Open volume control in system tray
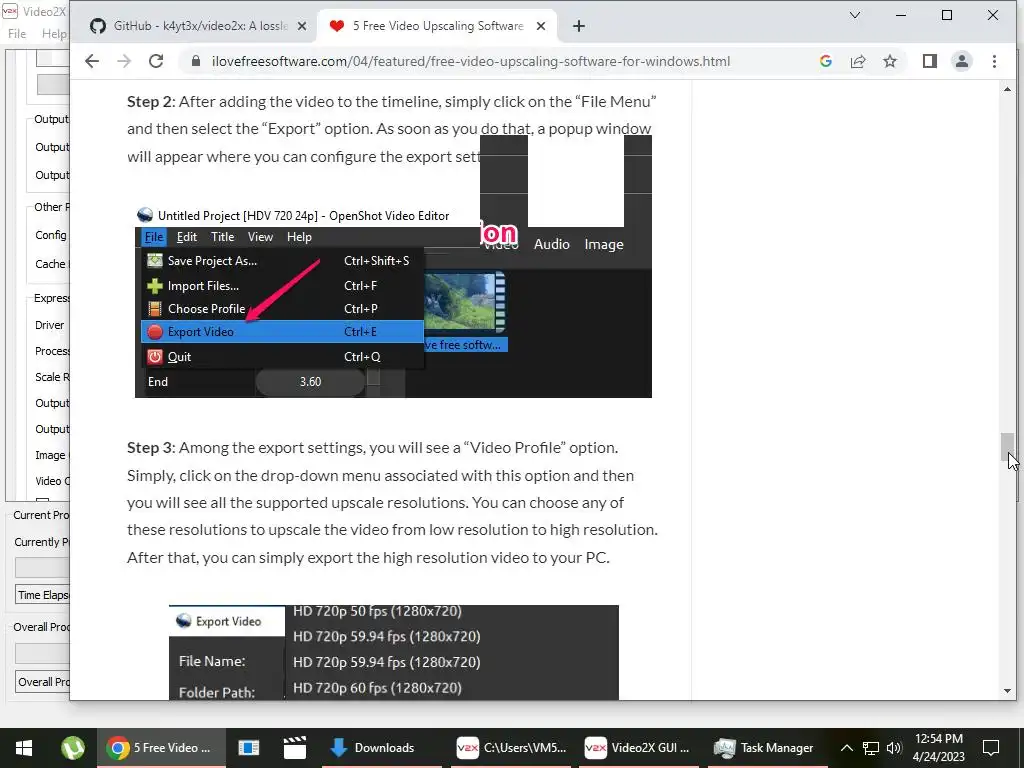The width and height of the screenshot is (1024, 768). pyautogui.click(x=894, y=748)
